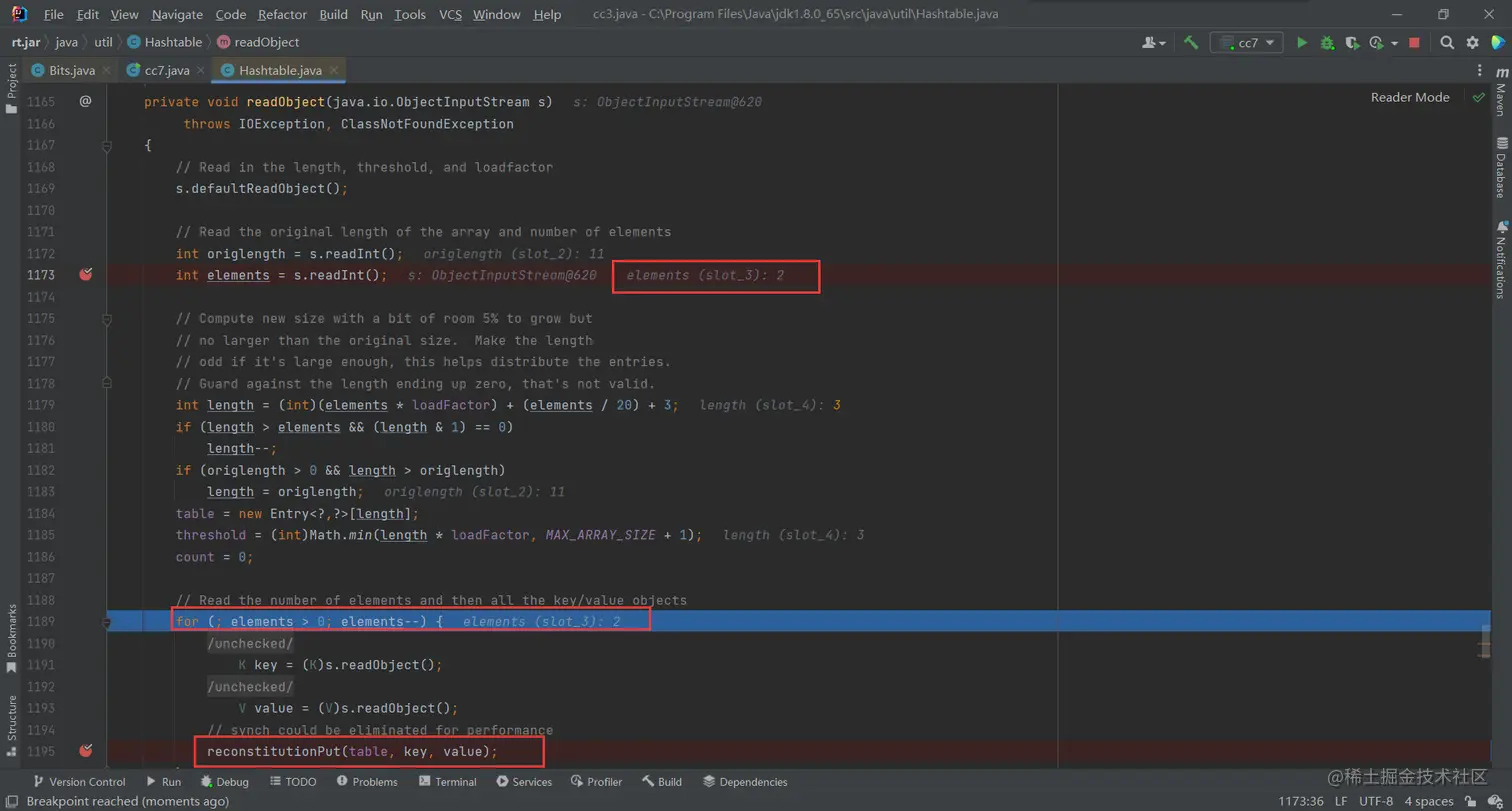Open the Bookmarks tool window
The height and width of the screenshot is (811, 1512).
click(11, 639)
